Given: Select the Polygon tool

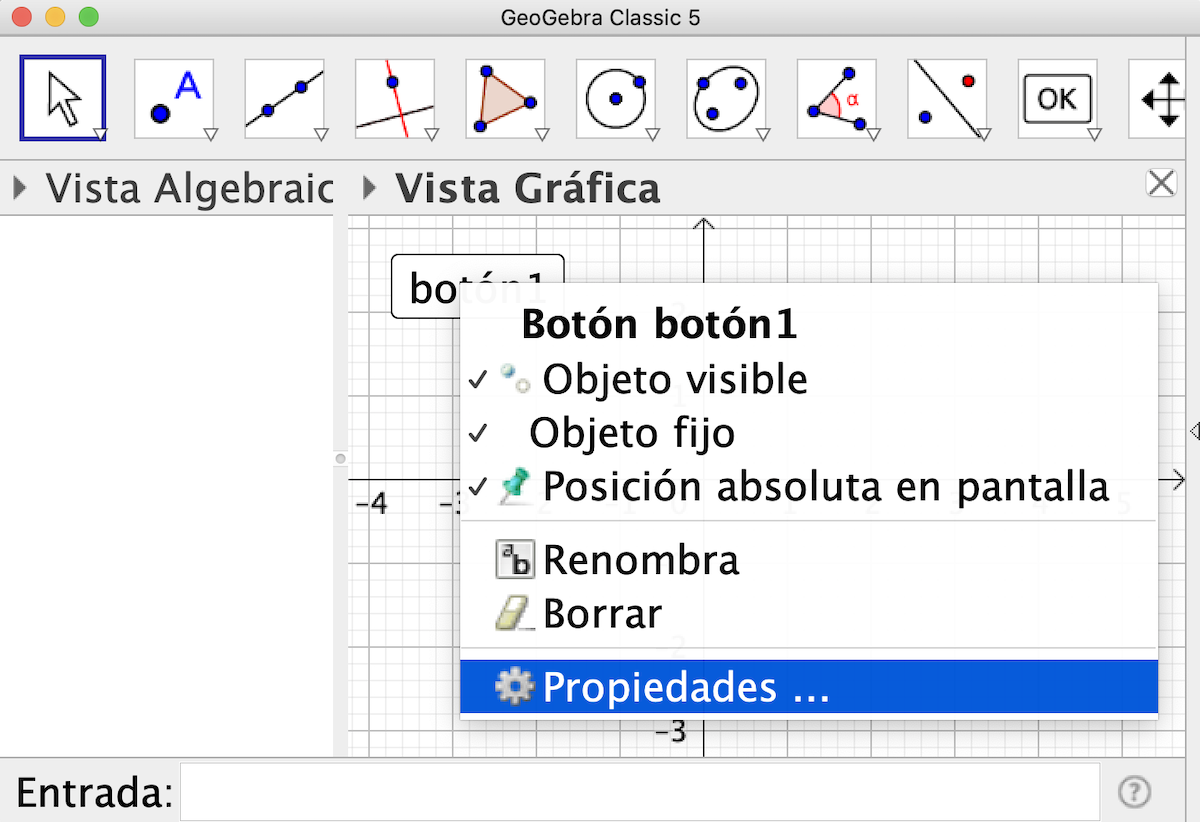Looking at the screenshot, I should (x=506, y=98).
